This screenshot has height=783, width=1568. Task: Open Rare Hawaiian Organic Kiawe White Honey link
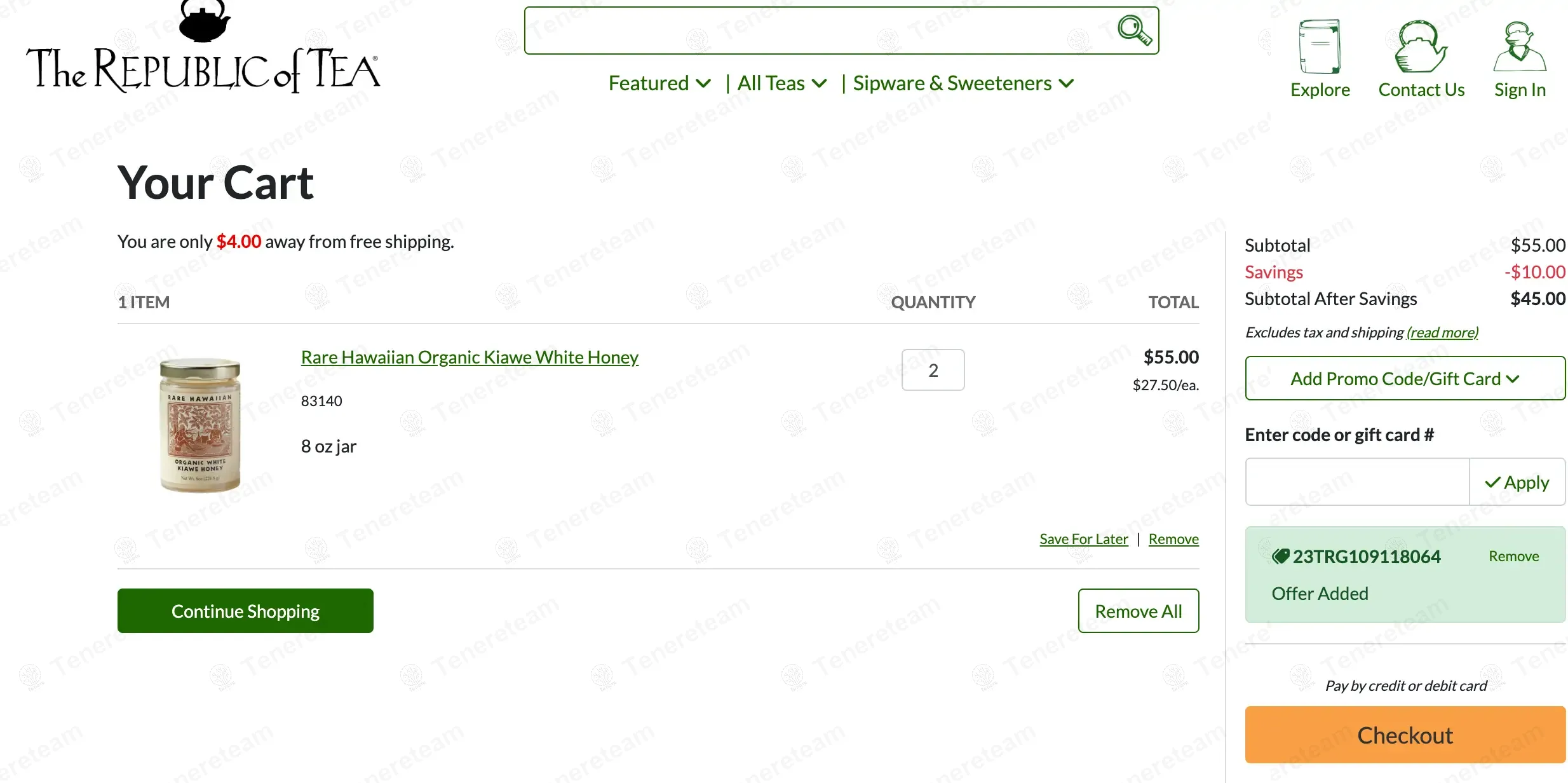pyautogui.click(x=470, y=357)
